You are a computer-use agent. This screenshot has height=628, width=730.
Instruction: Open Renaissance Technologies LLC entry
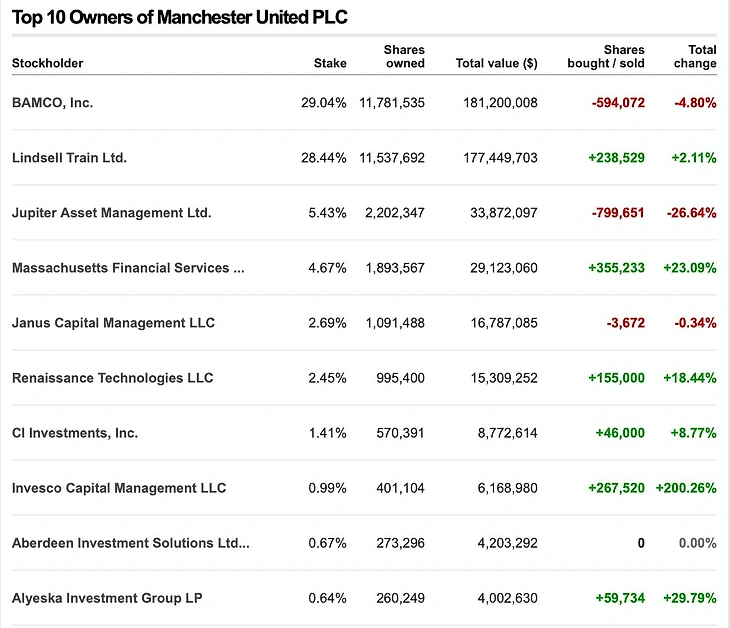pos(112,378)
